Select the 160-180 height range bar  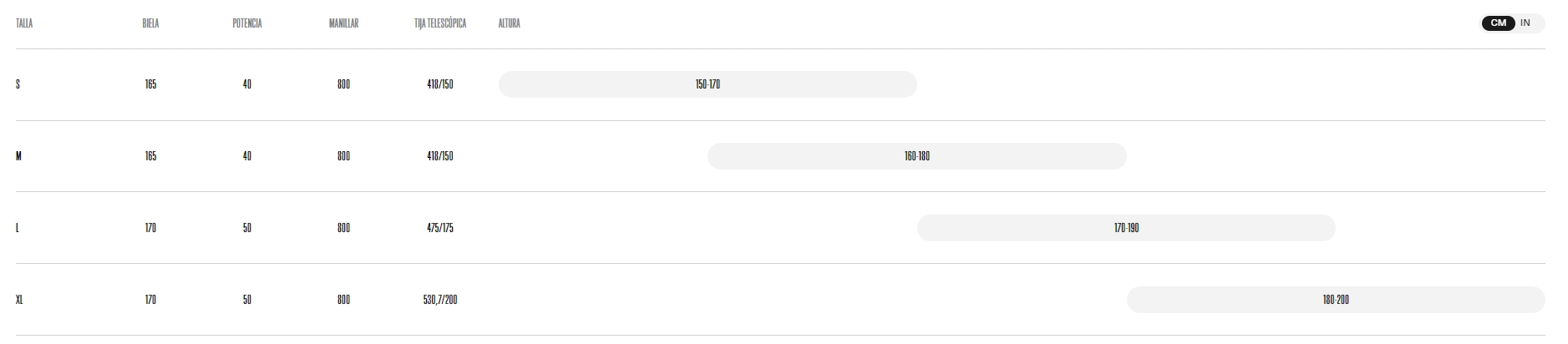pos(917,156)
